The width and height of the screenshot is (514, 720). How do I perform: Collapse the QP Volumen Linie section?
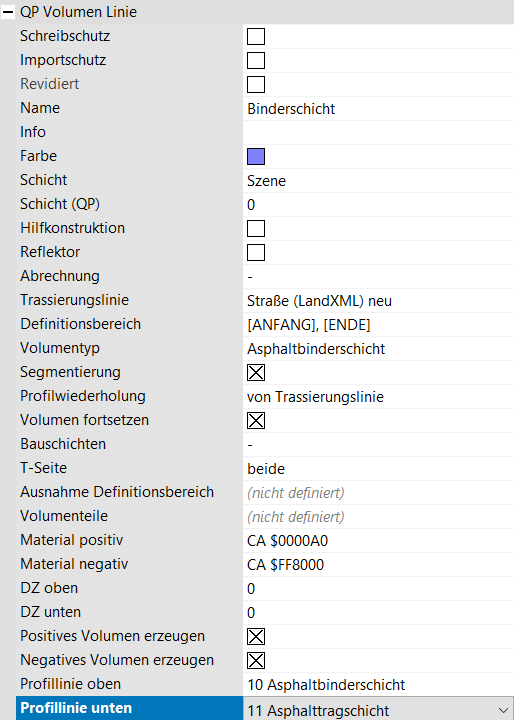[8, 12]
